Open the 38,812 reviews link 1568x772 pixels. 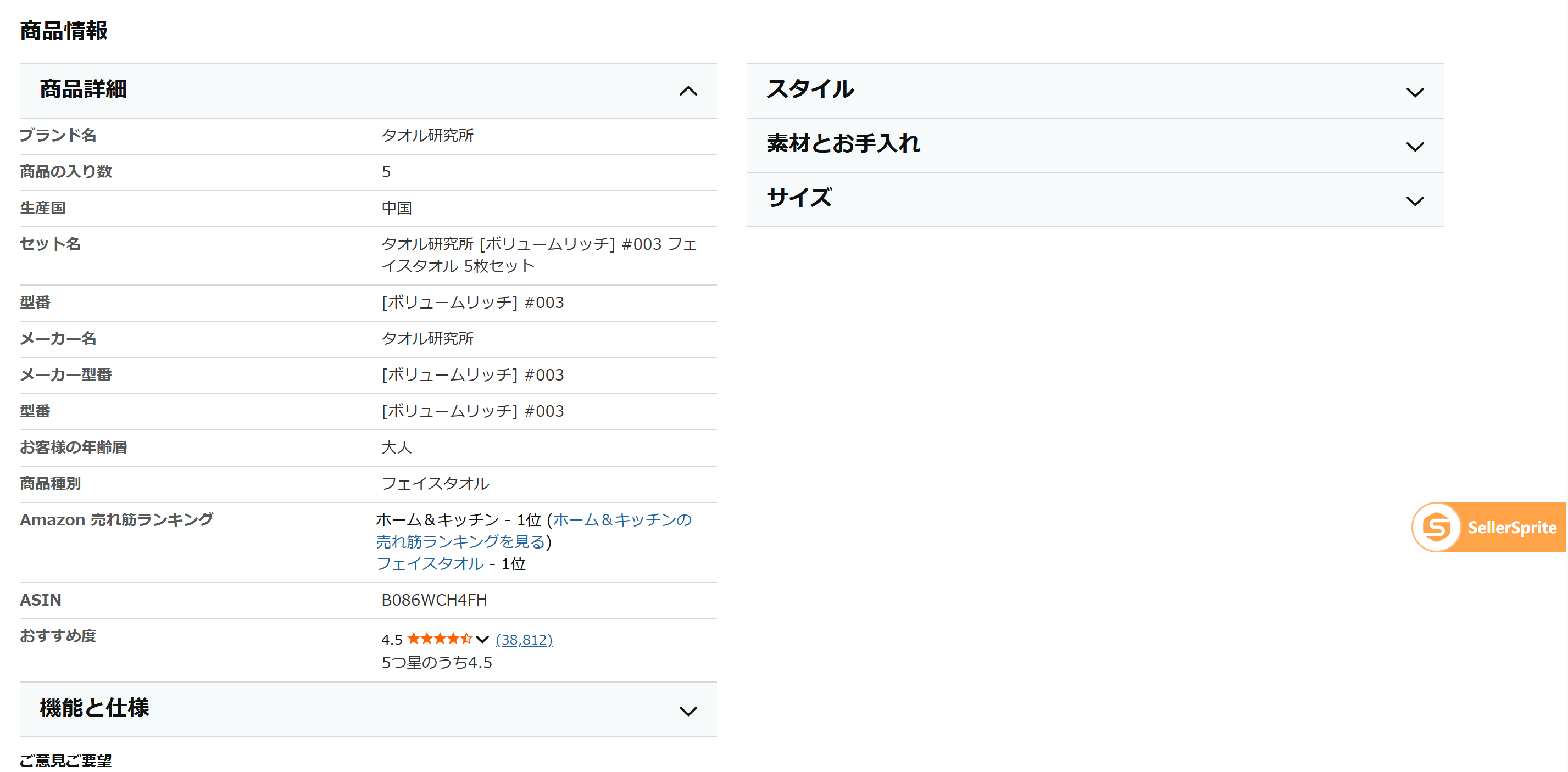pyautogui.click(x=524, y=639)
